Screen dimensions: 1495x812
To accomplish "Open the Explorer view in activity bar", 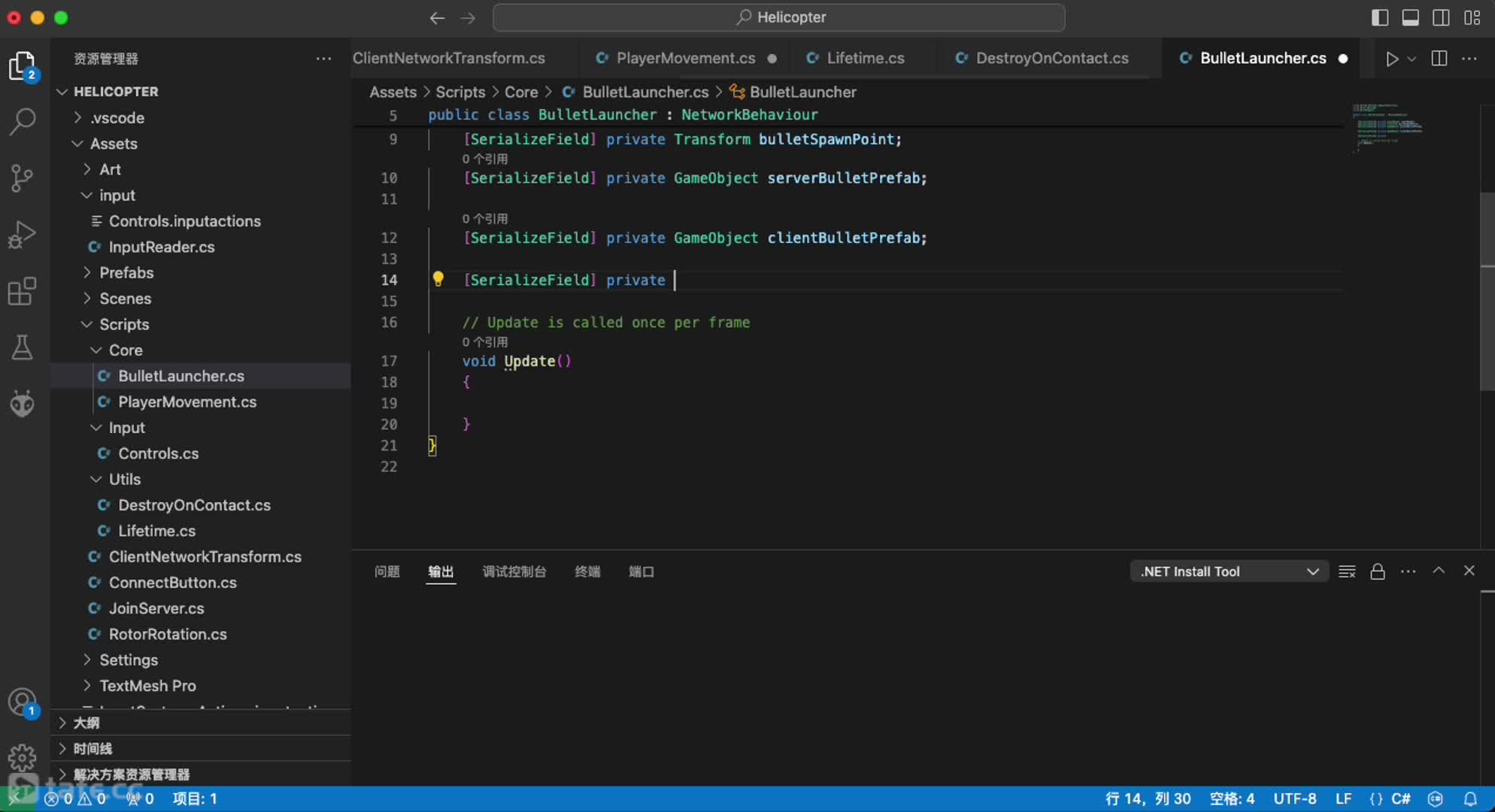I will (x=22, y=66).
